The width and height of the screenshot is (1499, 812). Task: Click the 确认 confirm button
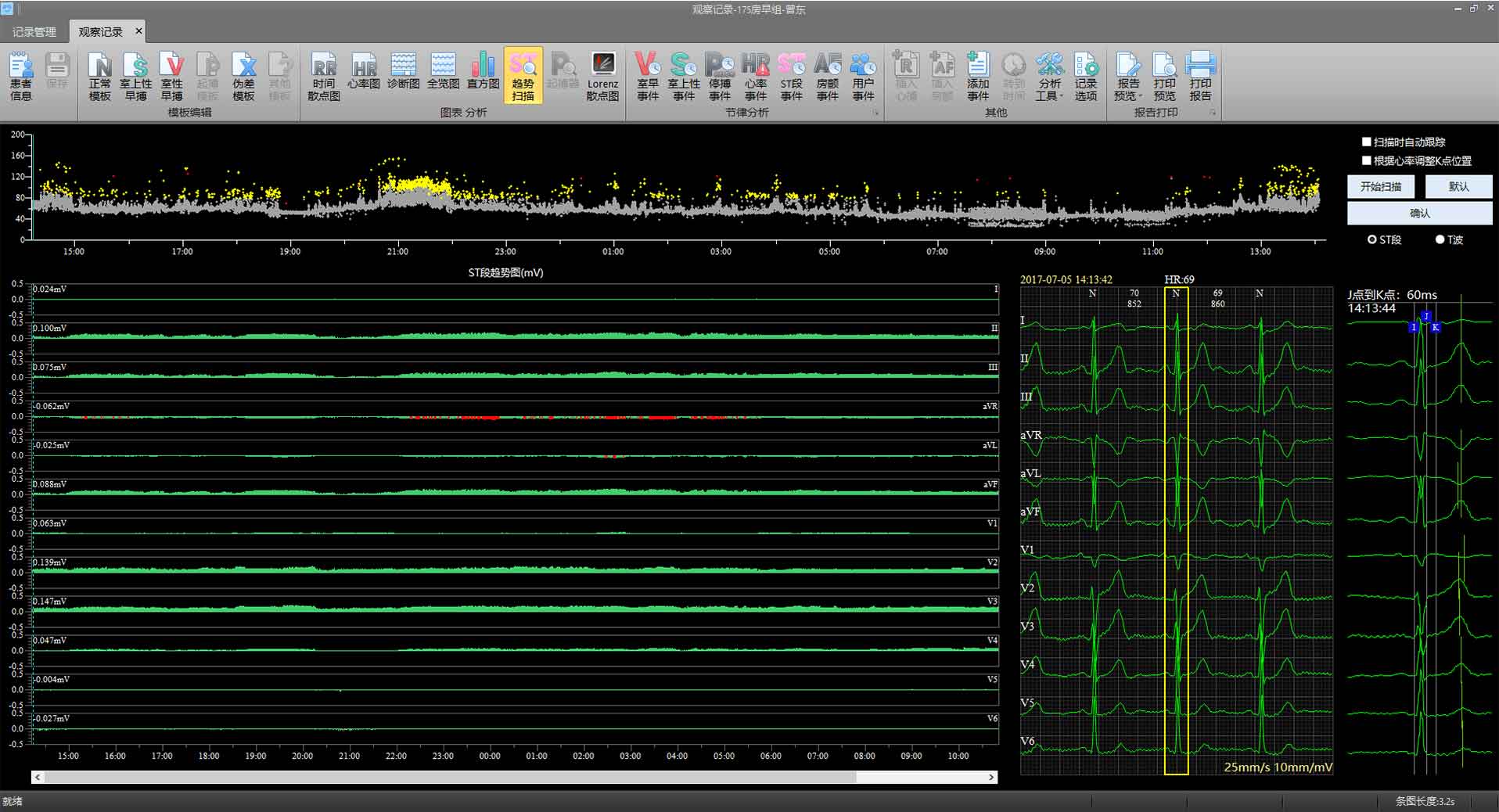1419,213
